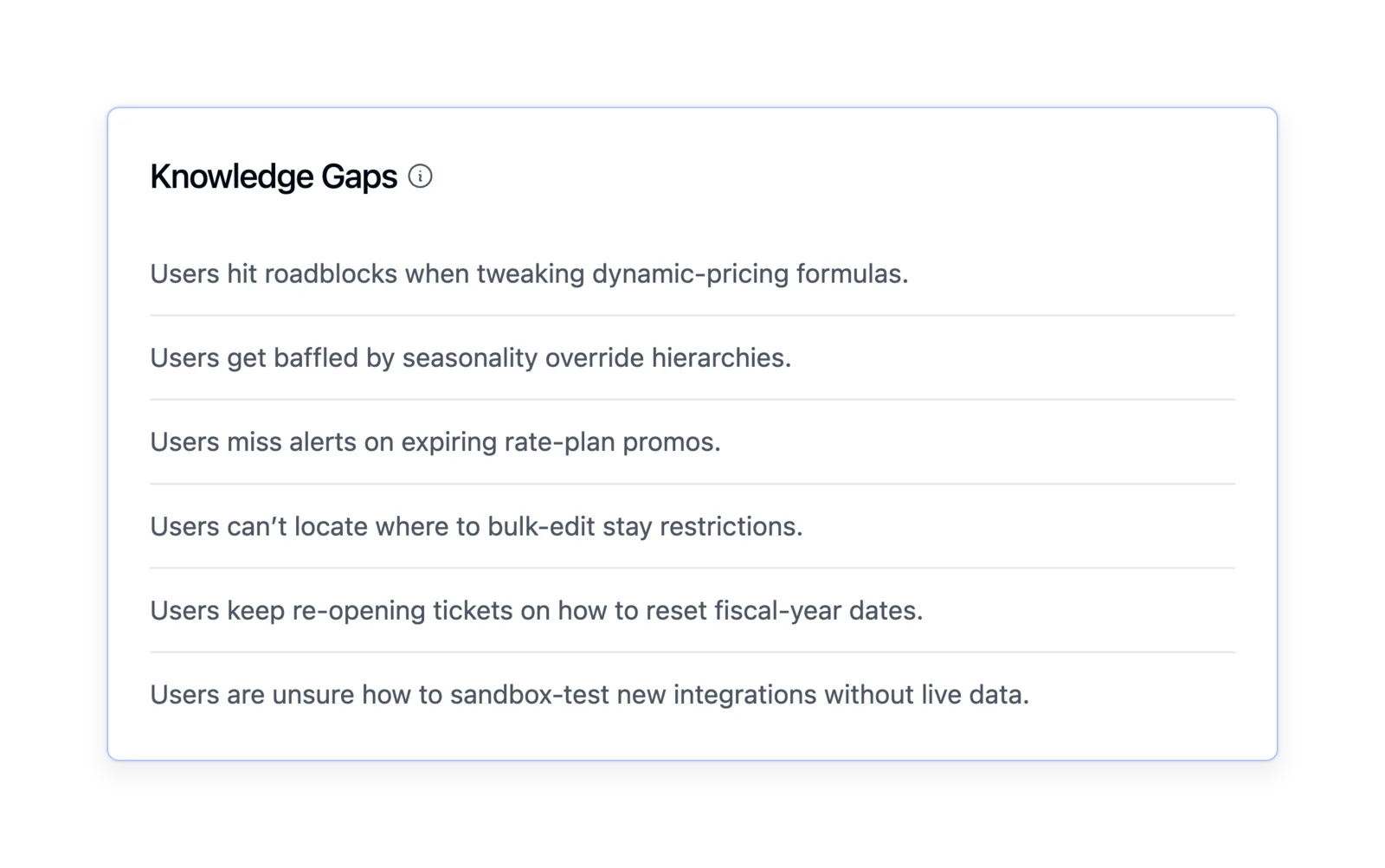
Task: Click the Knowledge Gaps heading
Action: 274,177
